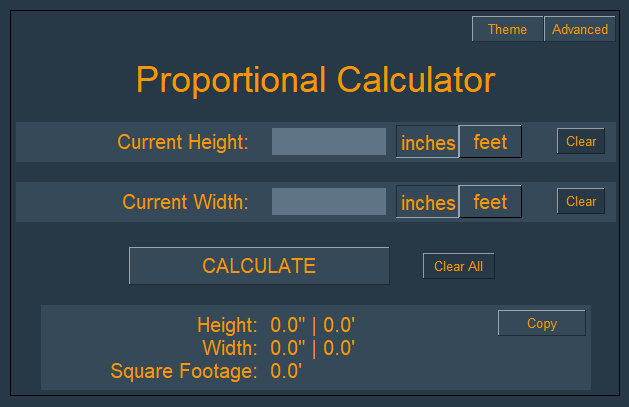Open the Theme options

[507, 29]
